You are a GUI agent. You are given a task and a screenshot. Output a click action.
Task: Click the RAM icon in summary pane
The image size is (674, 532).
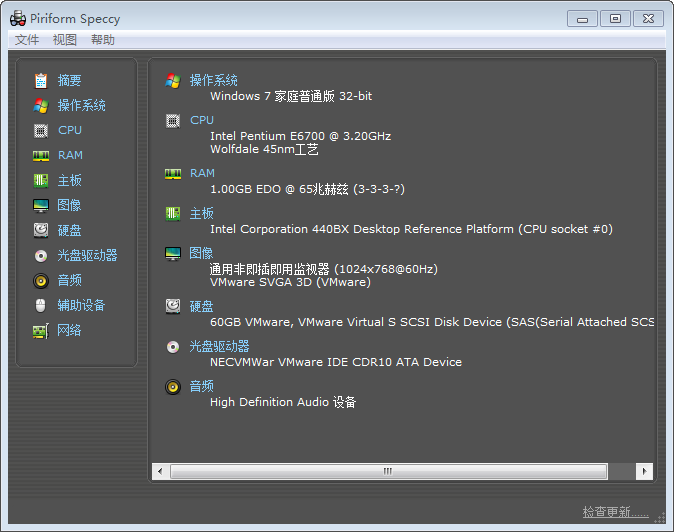click(173, 174)
